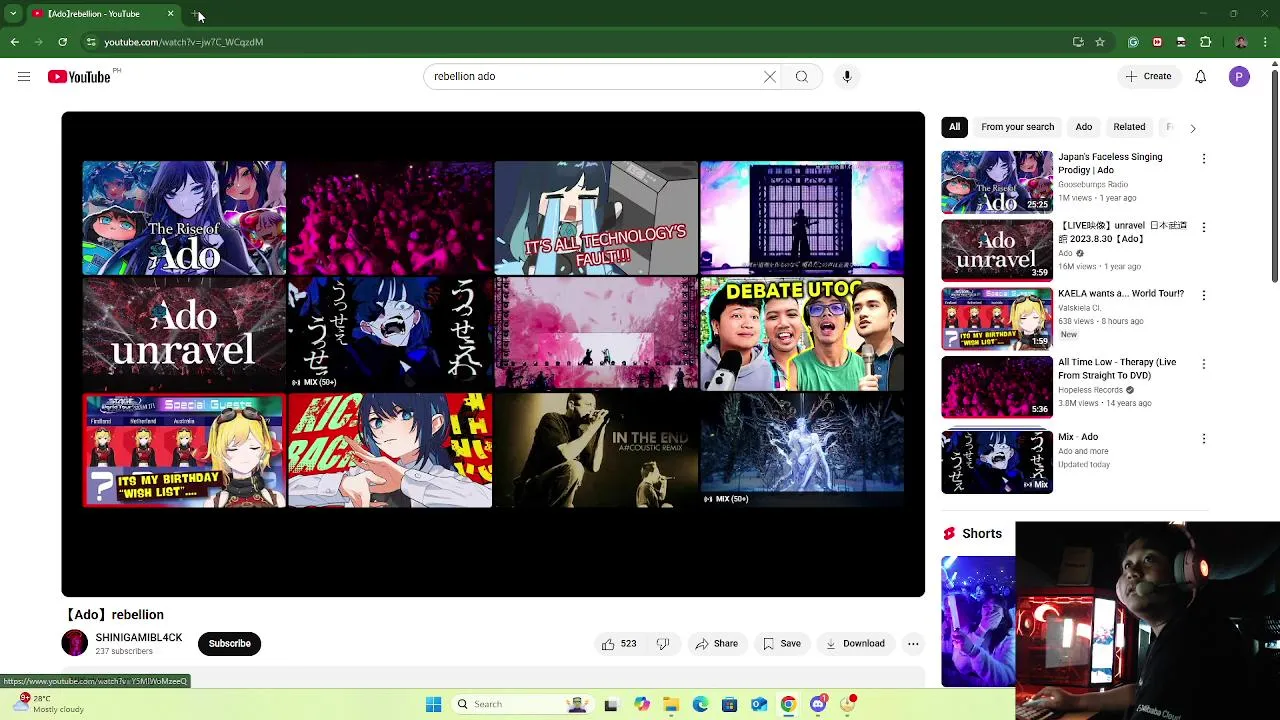Image resolution: width=1280 pixels, height=720 pixels.
Task: Open Microsoft Edge from taskbar
Action: pos(700,704)
